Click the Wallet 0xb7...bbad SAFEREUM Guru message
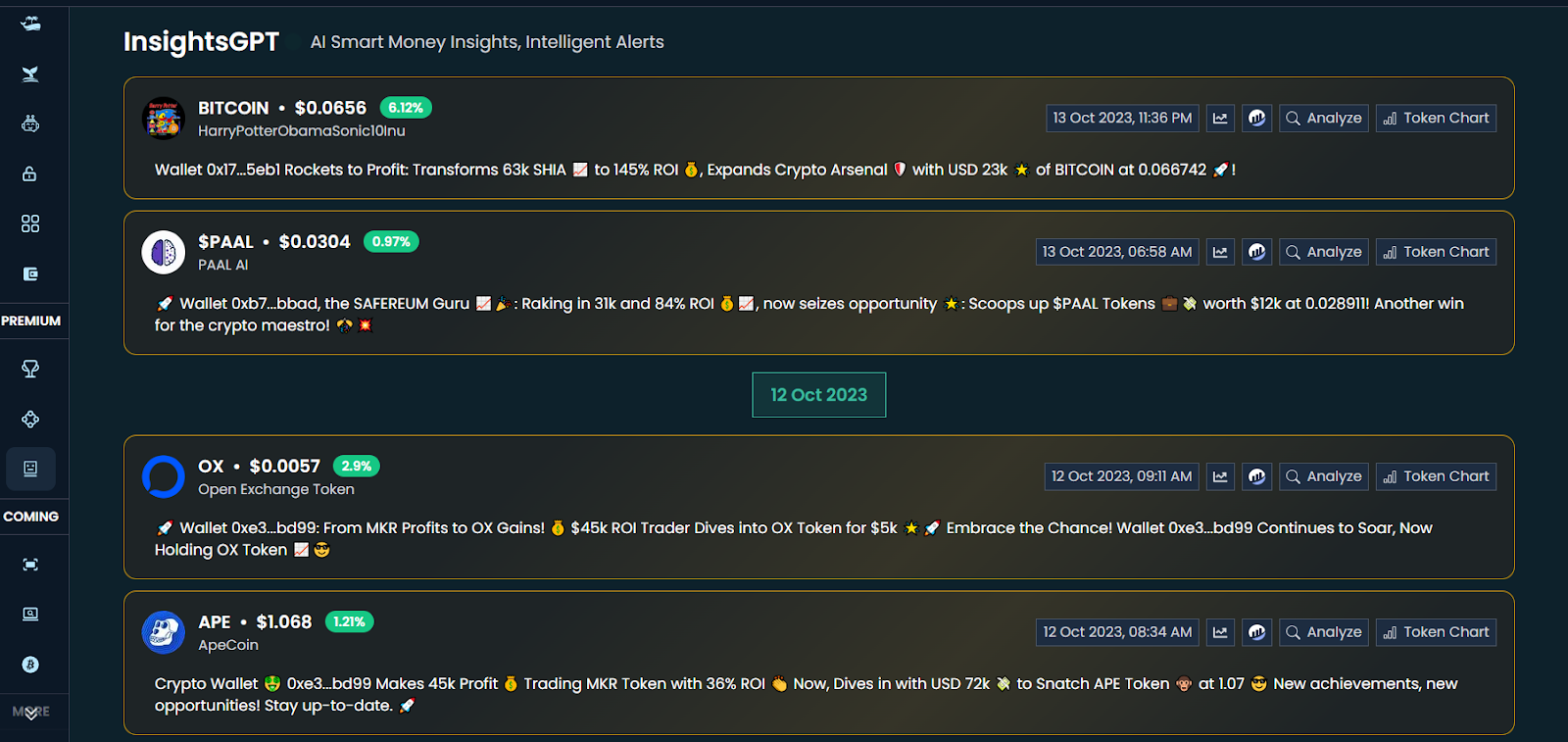 809,315
